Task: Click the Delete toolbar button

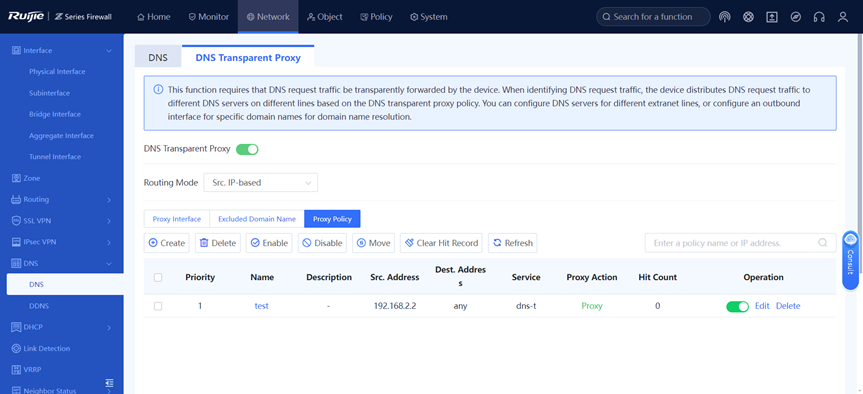Action: coord(218,243)
